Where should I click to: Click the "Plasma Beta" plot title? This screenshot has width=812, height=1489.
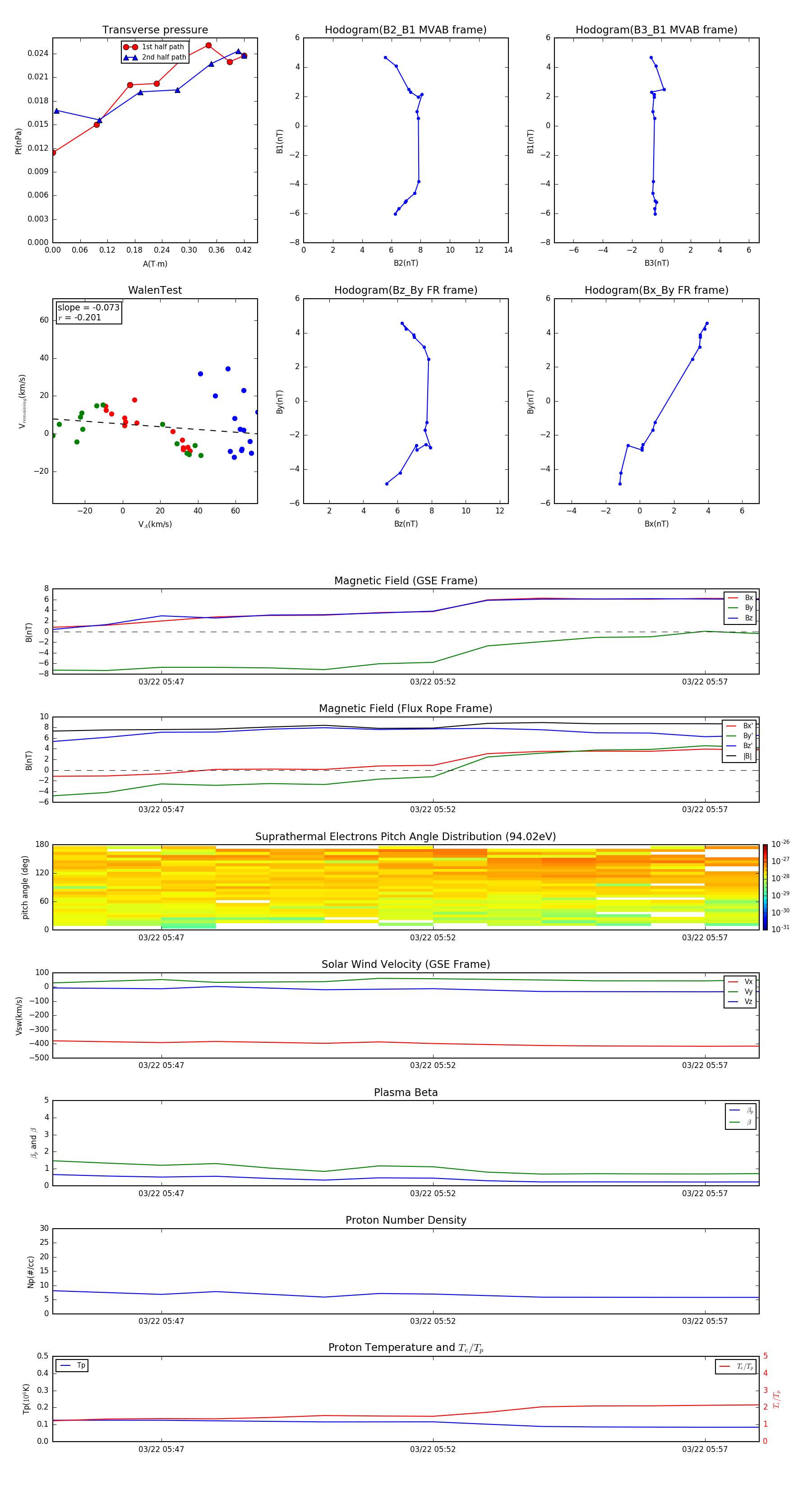point(406,1093)
